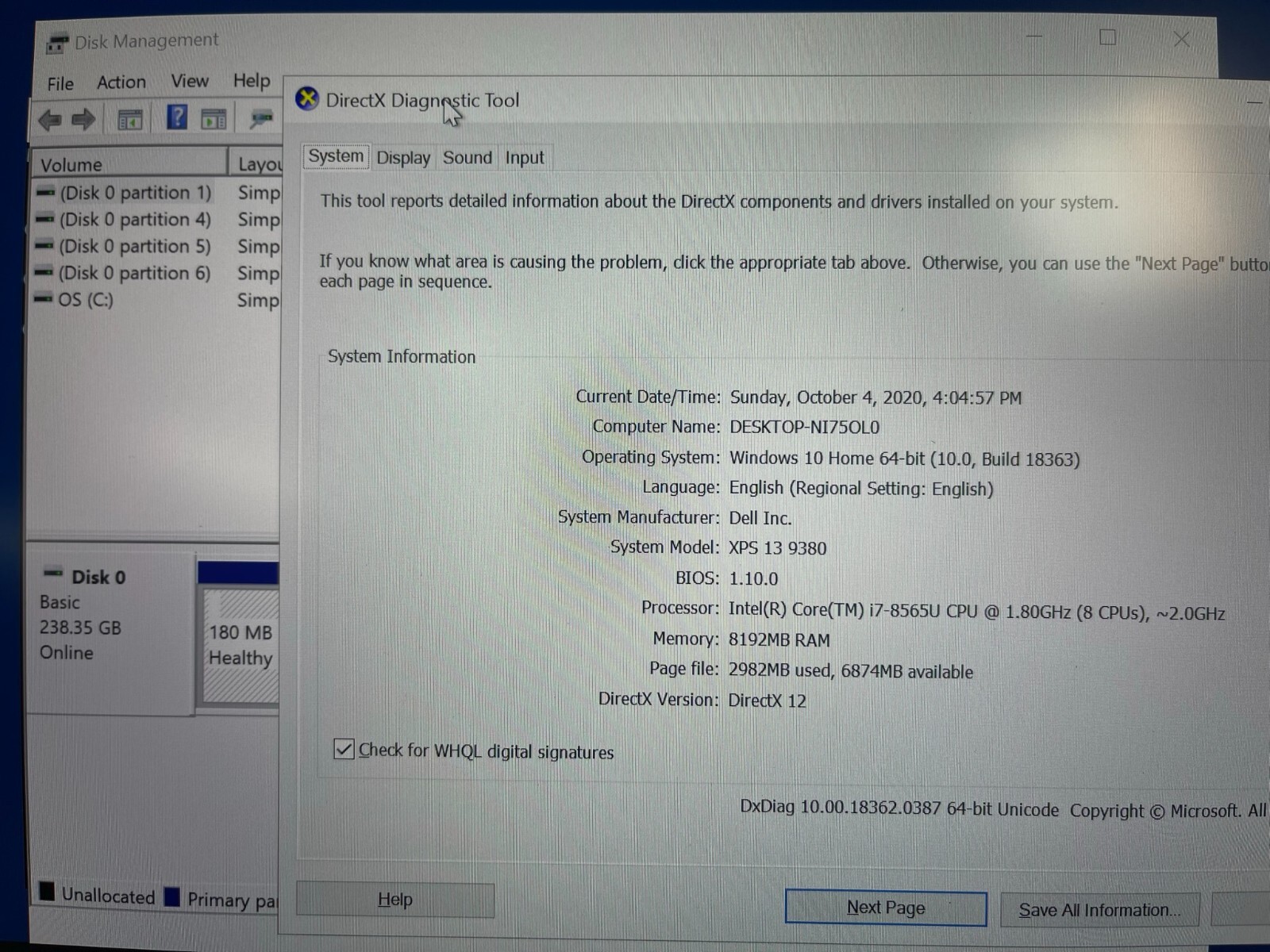The height and width of the screenshot is (952, 1270).
Task: Open the File menu in Disk Management
Action: (x=60, y=83)
